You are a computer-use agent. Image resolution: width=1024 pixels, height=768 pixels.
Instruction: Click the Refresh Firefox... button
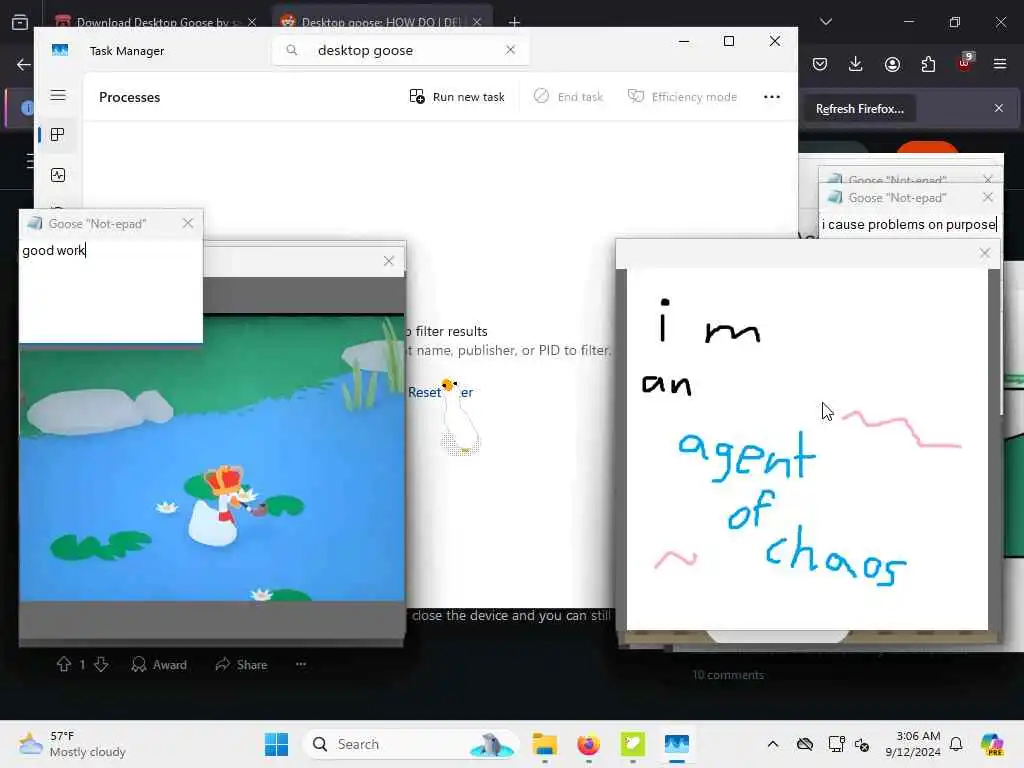pos(859,109)
